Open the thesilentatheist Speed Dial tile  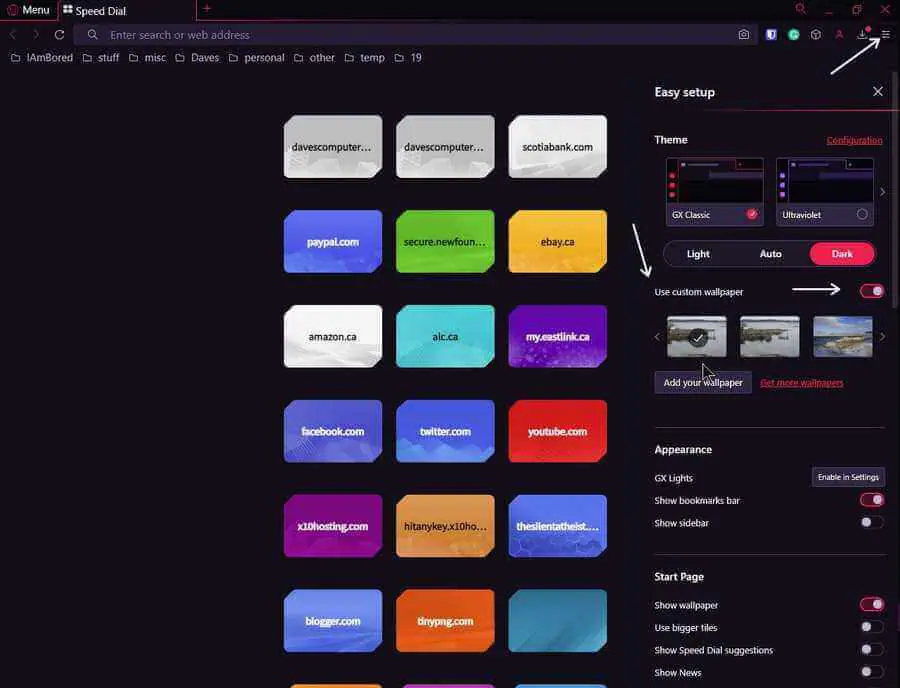[557, 526]
